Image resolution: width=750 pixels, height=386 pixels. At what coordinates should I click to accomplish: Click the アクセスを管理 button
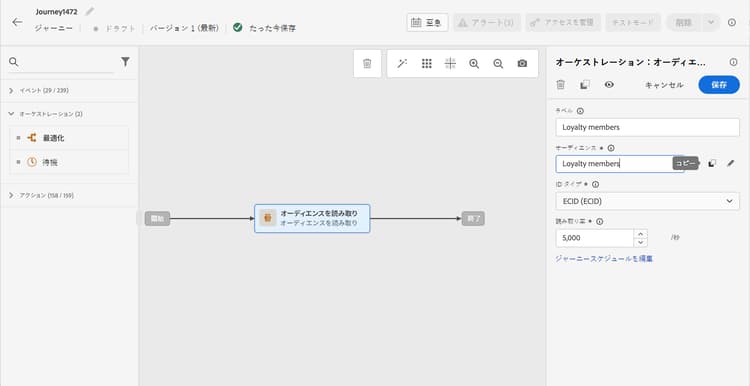pos(563,22)
